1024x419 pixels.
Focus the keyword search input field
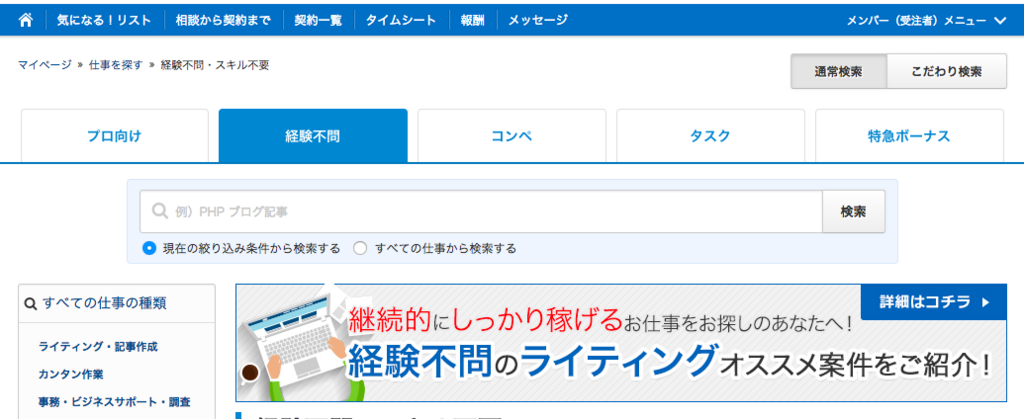(481, 211)
